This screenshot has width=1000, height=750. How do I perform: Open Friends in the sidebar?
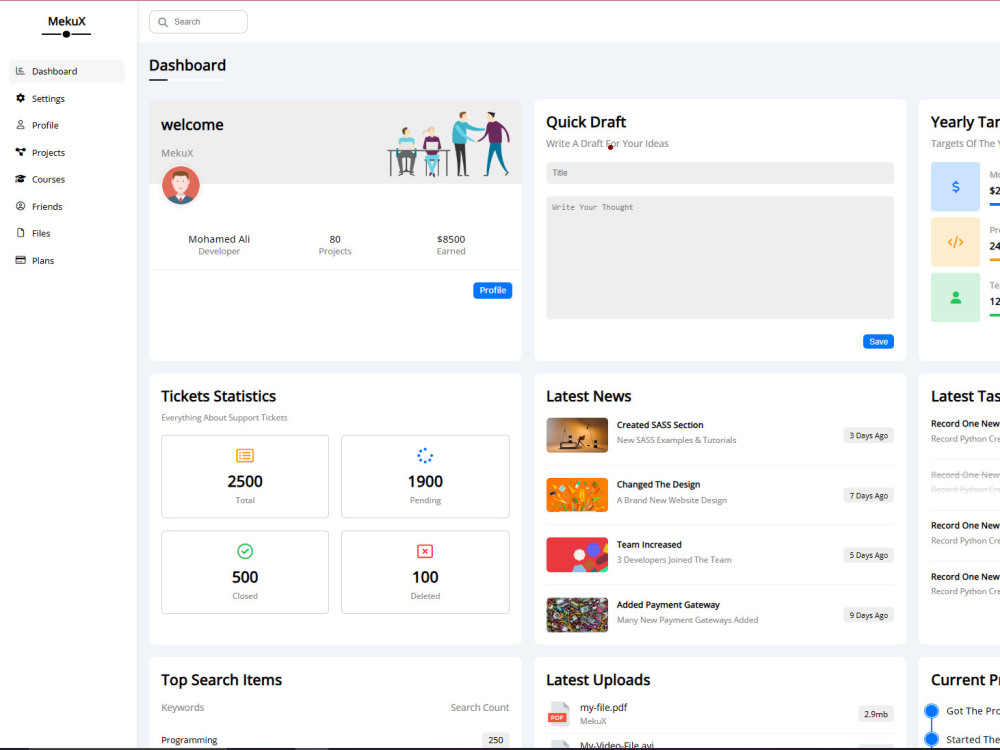(x=66, y=206)
